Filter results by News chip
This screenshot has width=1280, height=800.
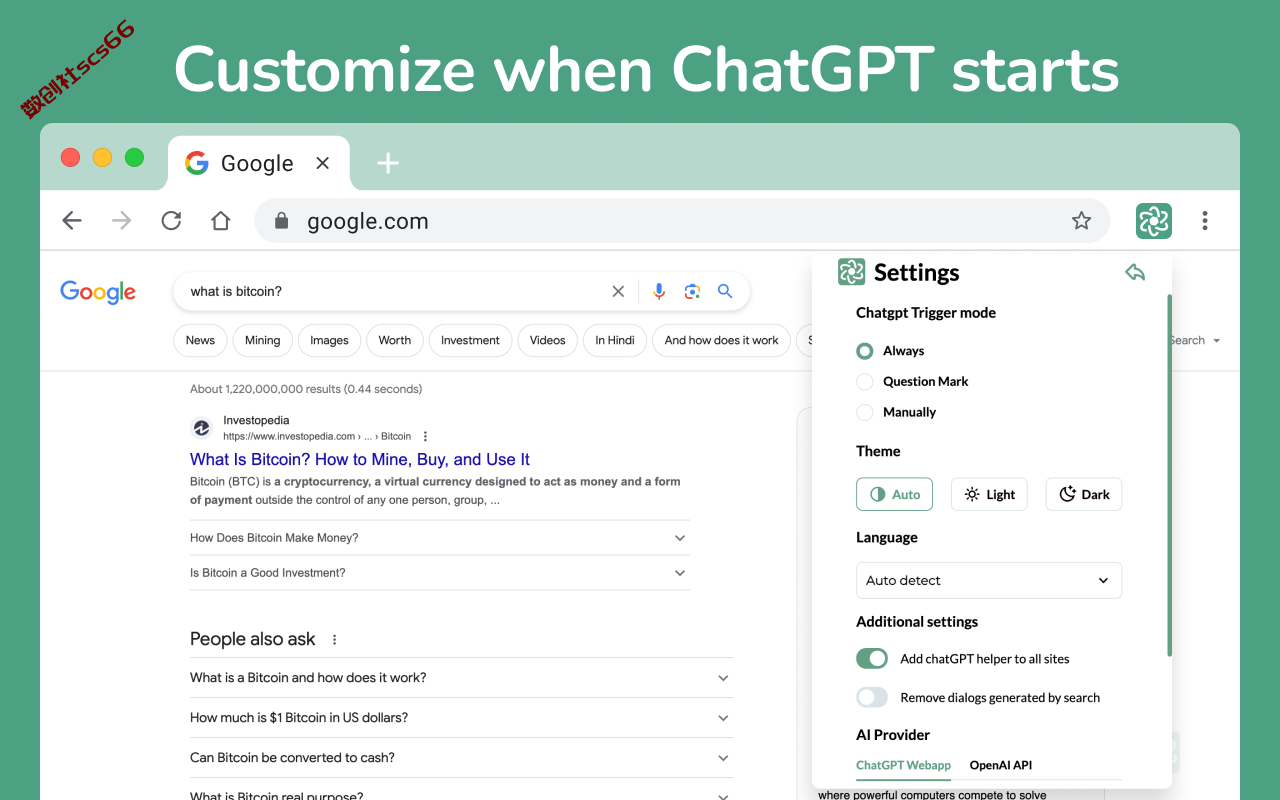pyautogui.click(x=200, y=340)
